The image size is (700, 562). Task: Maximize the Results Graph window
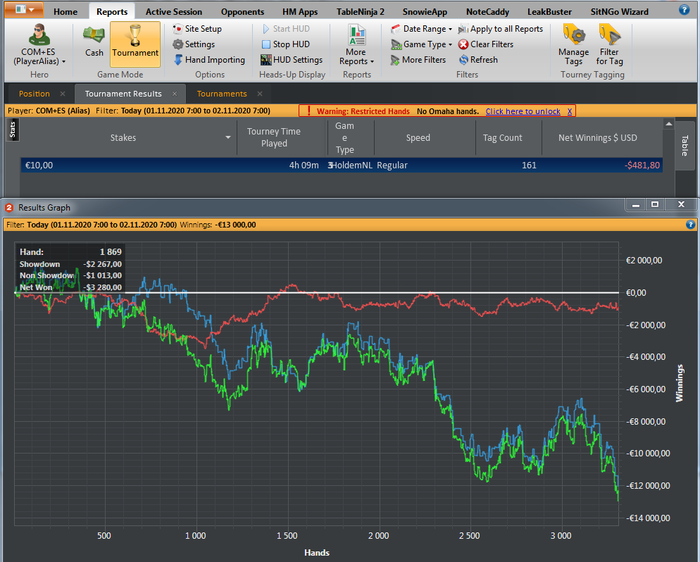coord(655,205)
